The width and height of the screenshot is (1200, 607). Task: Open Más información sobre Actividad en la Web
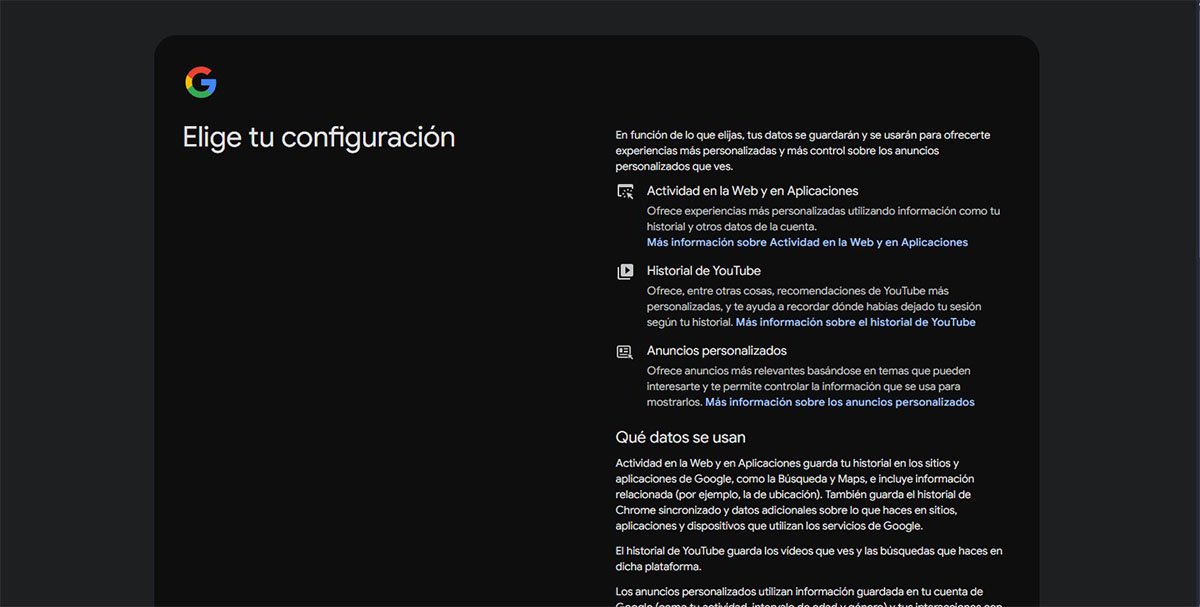[x=808, y=242]
